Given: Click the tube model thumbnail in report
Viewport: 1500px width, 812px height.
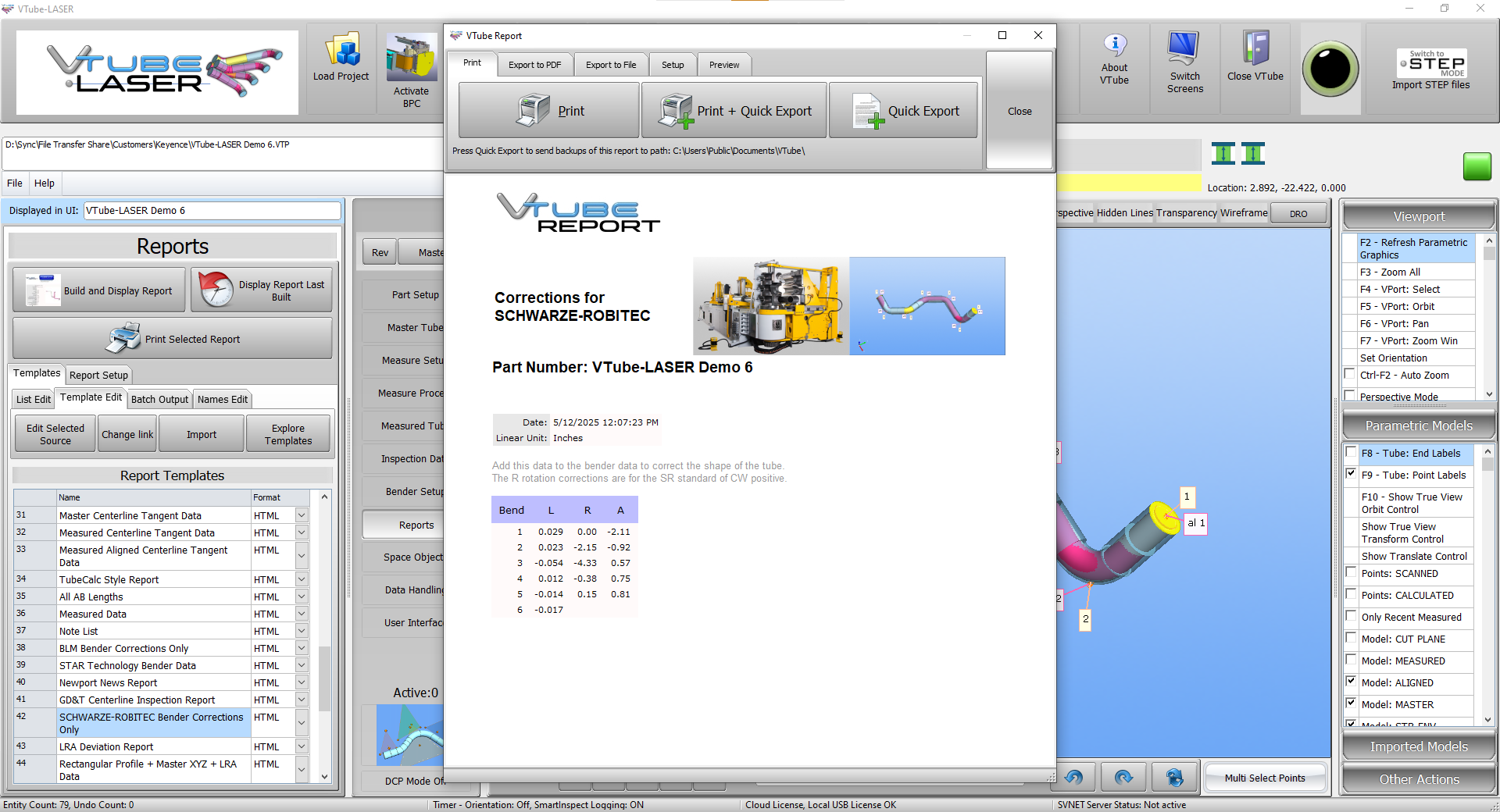Looking at the screenshot, I should [927, 306].
